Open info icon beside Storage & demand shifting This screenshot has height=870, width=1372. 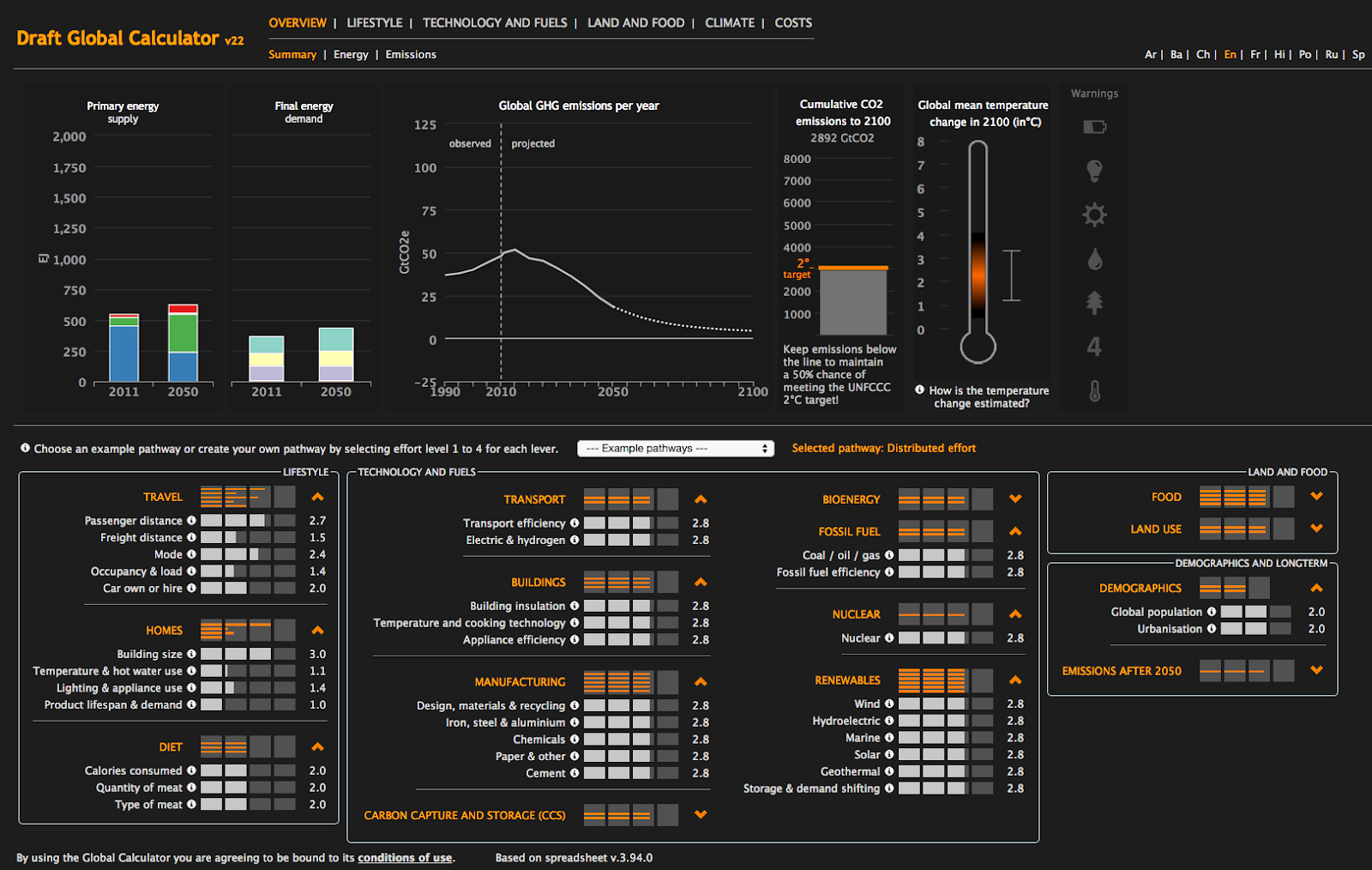[x=889, y=788]
